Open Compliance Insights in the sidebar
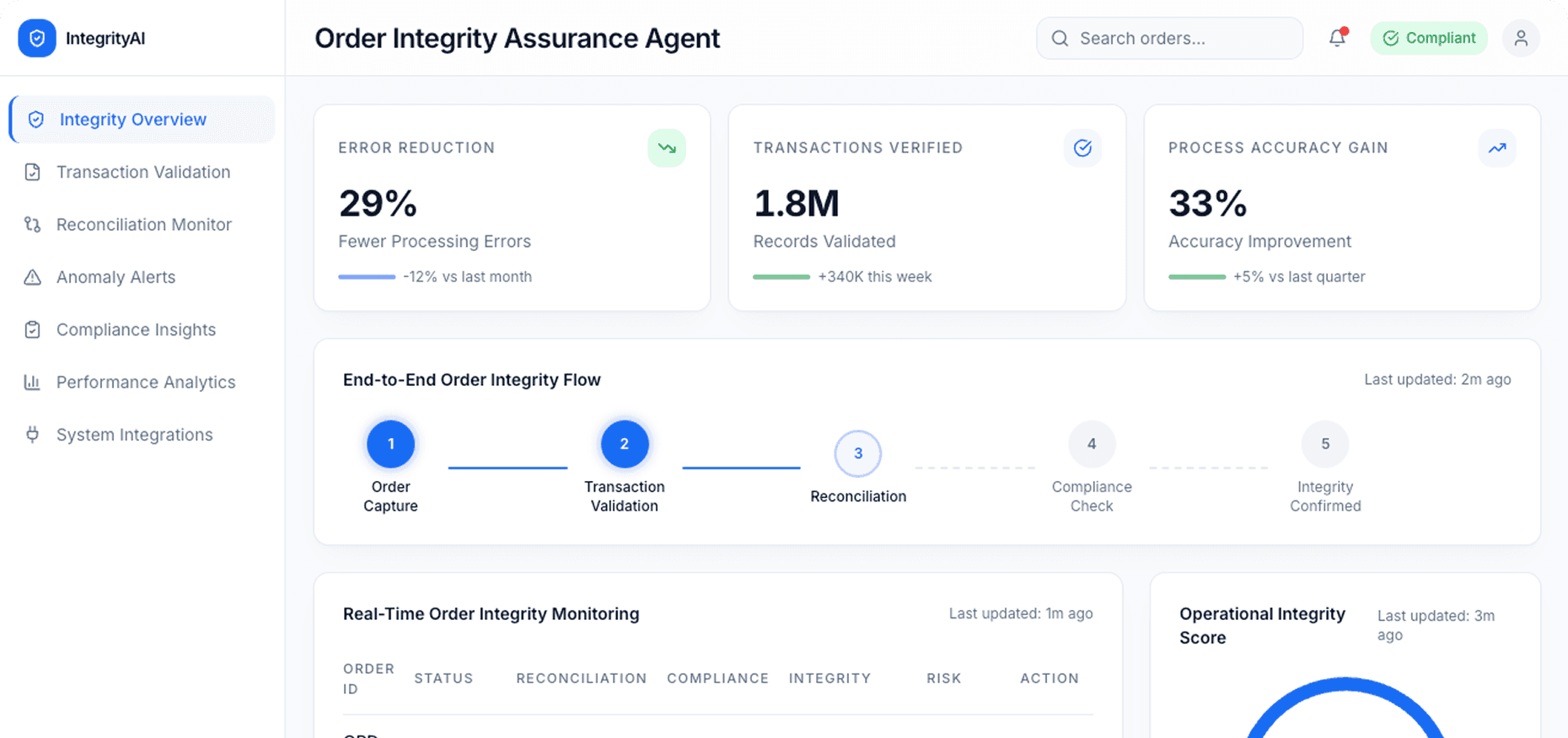 click(x=142, y=329)
